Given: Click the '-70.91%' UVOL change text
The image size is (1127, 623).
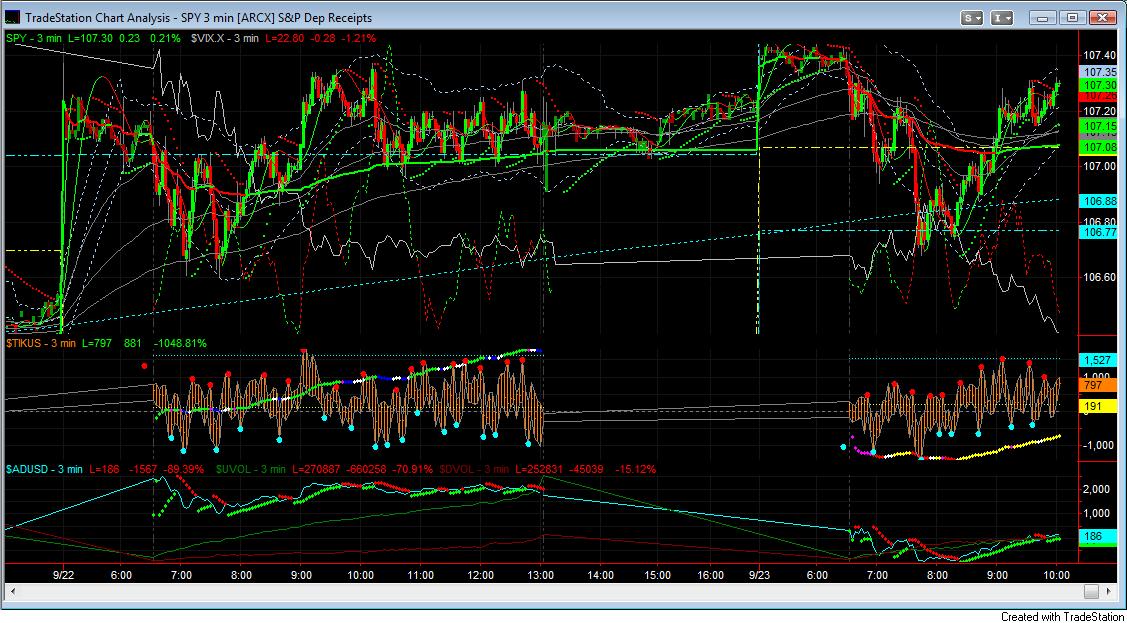Looking at the screenshot, I should 414,469.
